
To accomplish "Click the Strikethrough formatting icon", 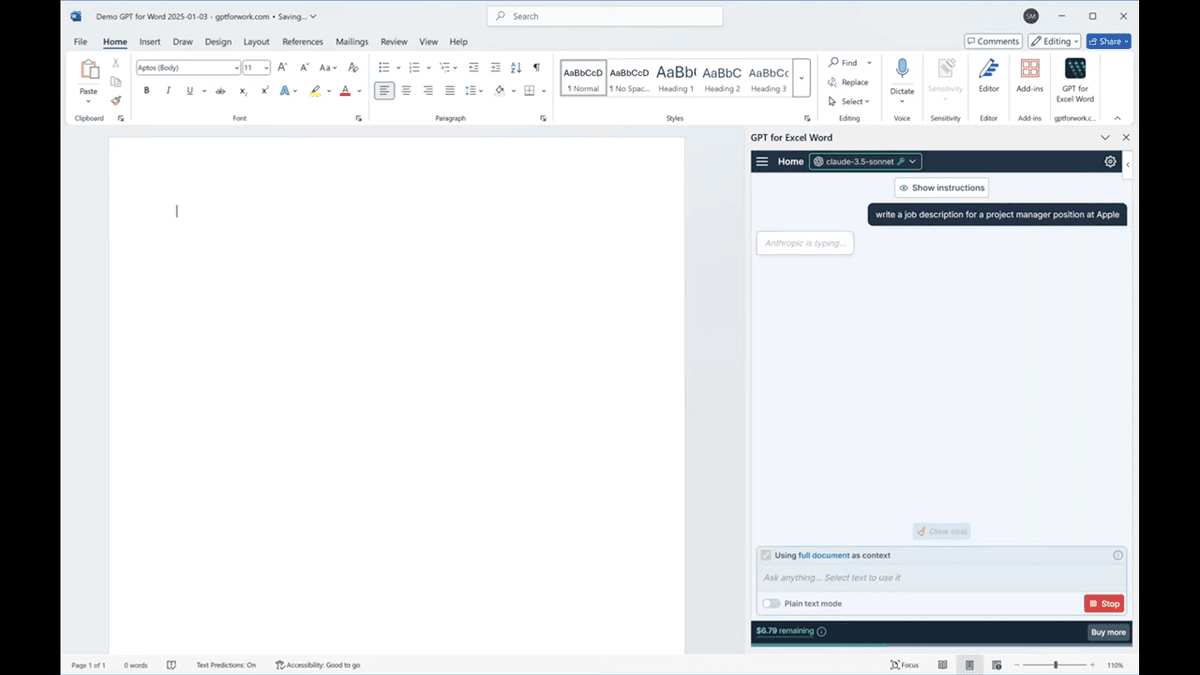I will (219, 89).
